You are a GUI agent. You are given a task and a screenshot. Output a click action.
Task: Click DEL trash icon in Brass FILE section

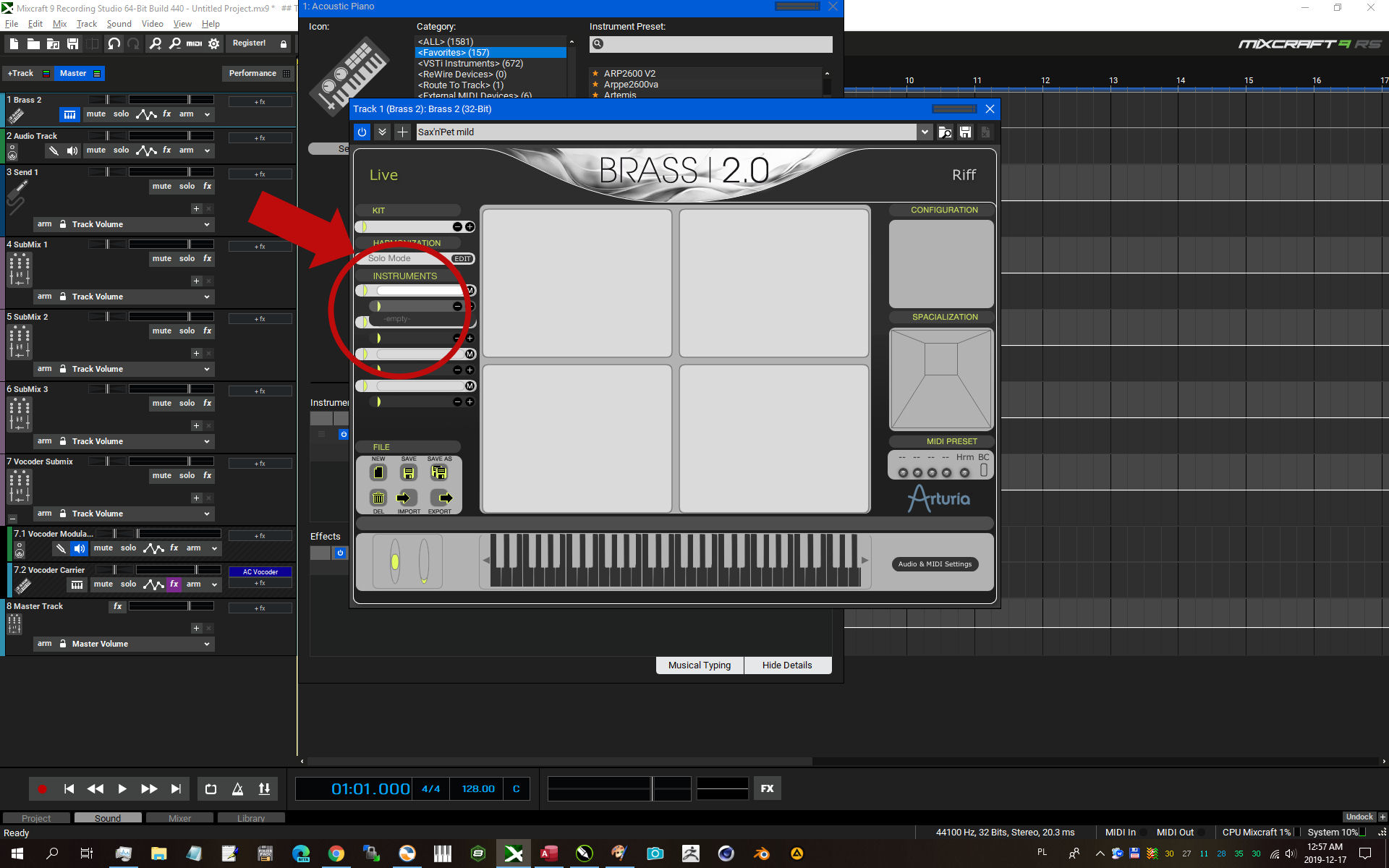[378, 498]
